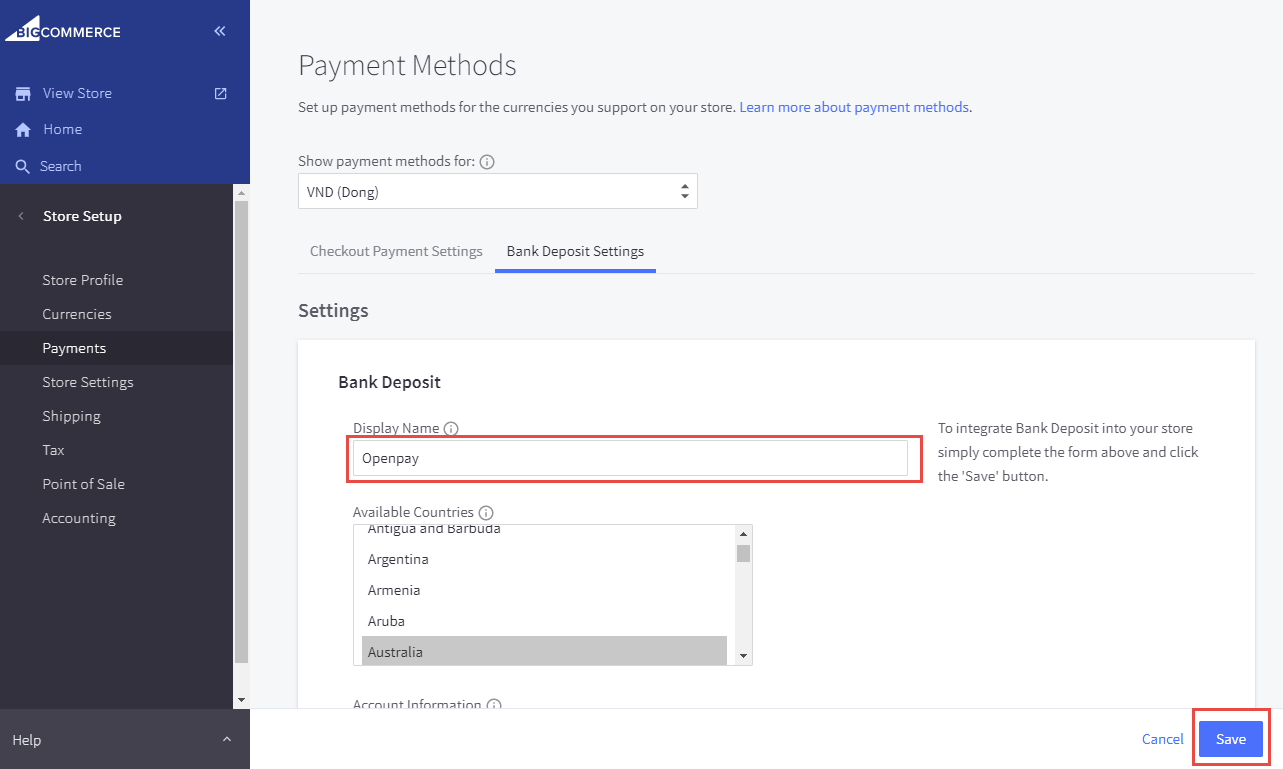Expand the Help menu chevron

coord(227,740)
